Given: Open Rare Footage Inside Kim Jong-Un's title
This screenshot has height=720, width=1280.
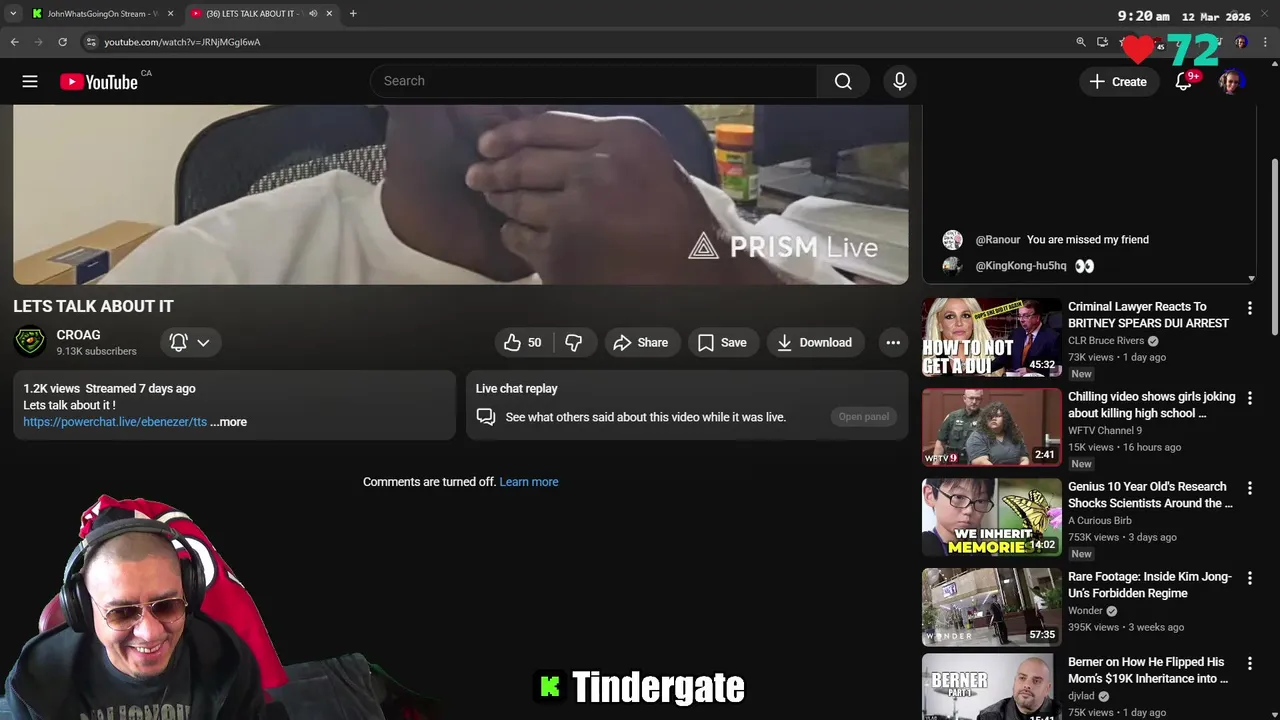Looking at the screenshot, I should coord(1150,585).
